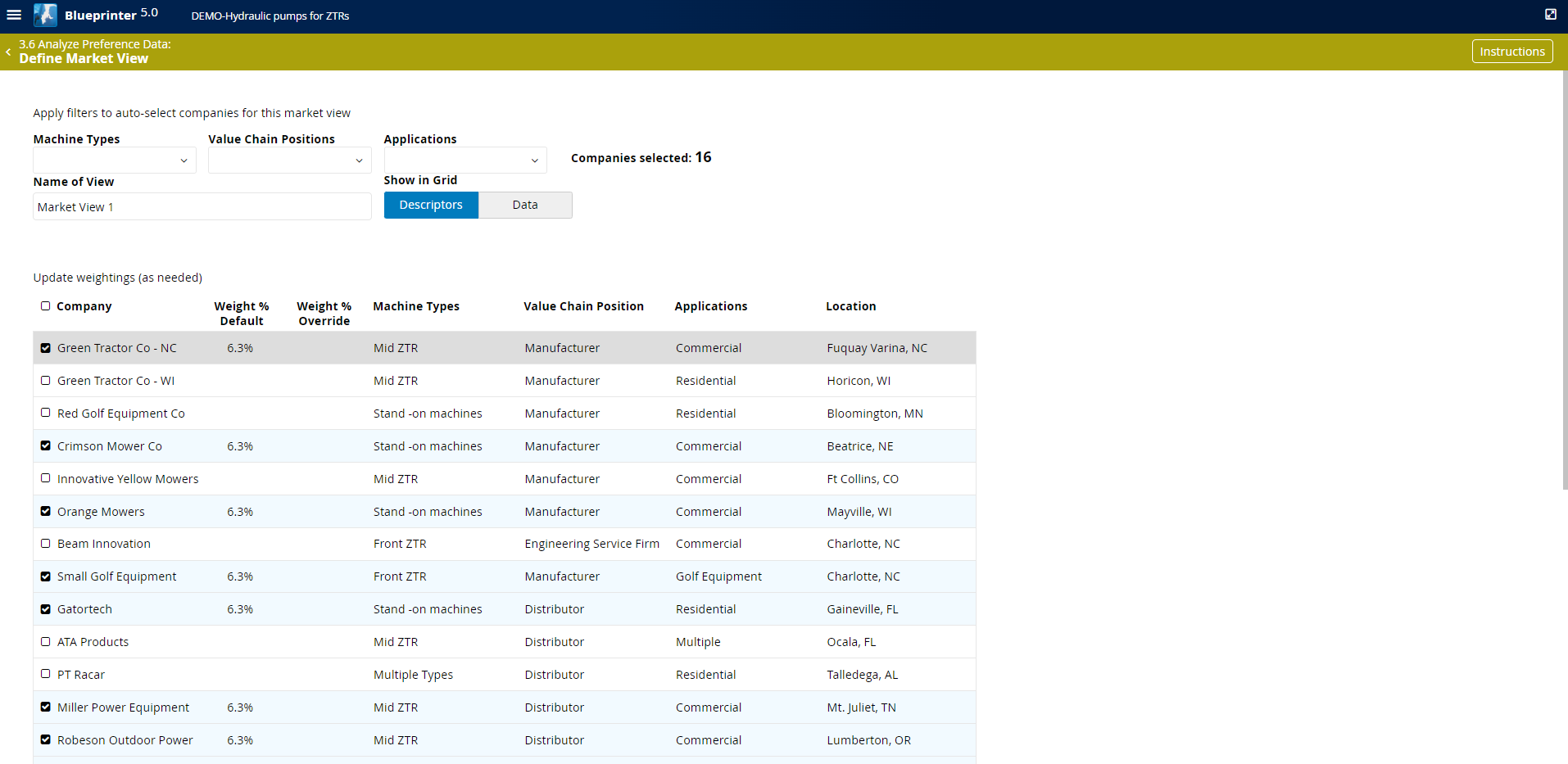Select the 'Lumberton, OR' location cell
Image resolution: width=1568 pixels, height=764 pixels.
869,740
